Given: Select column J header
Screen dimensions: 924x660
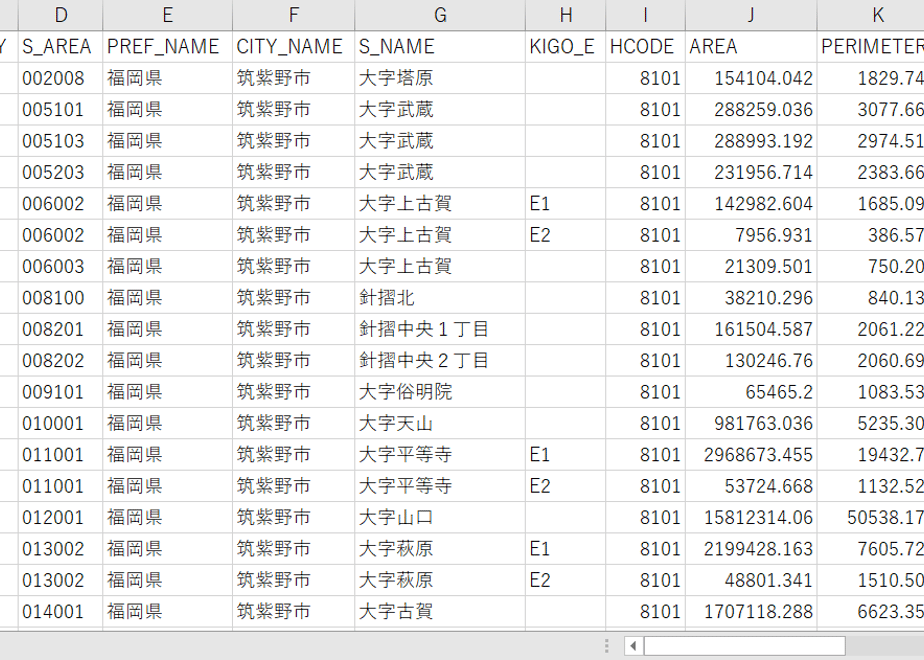Looking at the screenshot, I should point(751,15).
